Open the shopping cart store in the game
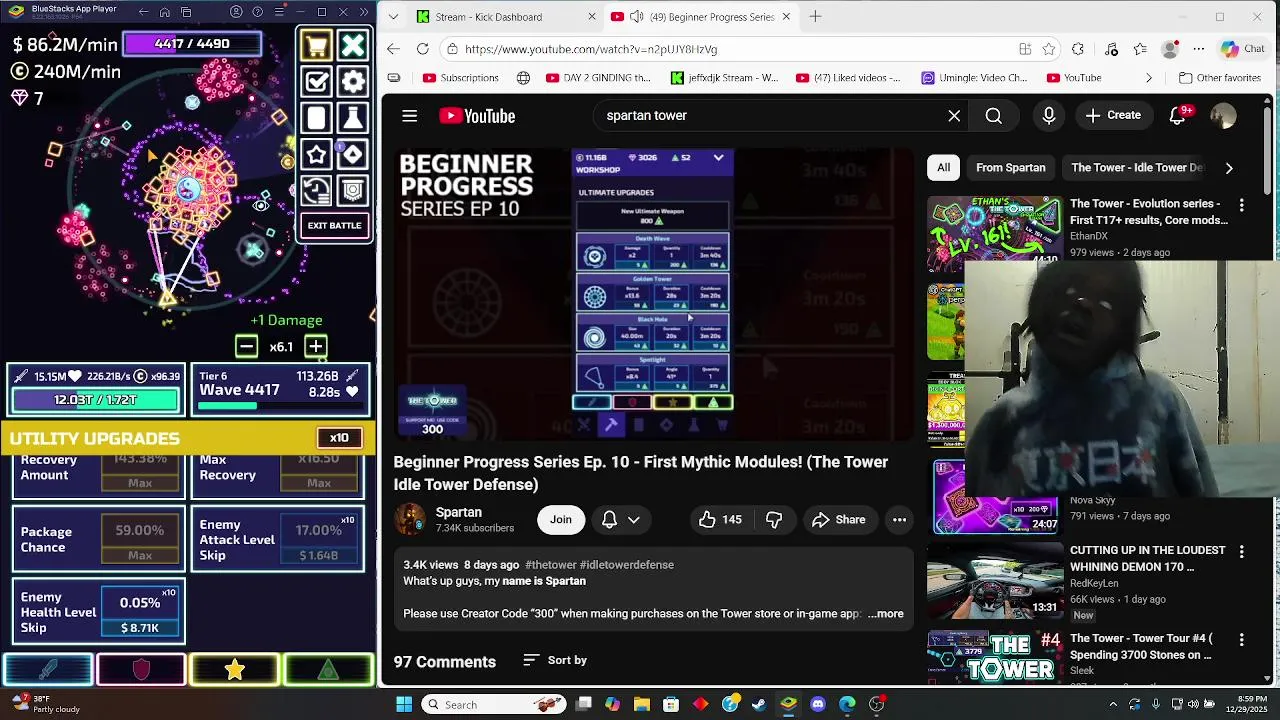The width and height of the screenshot is (1280, 720). [316, 45]
